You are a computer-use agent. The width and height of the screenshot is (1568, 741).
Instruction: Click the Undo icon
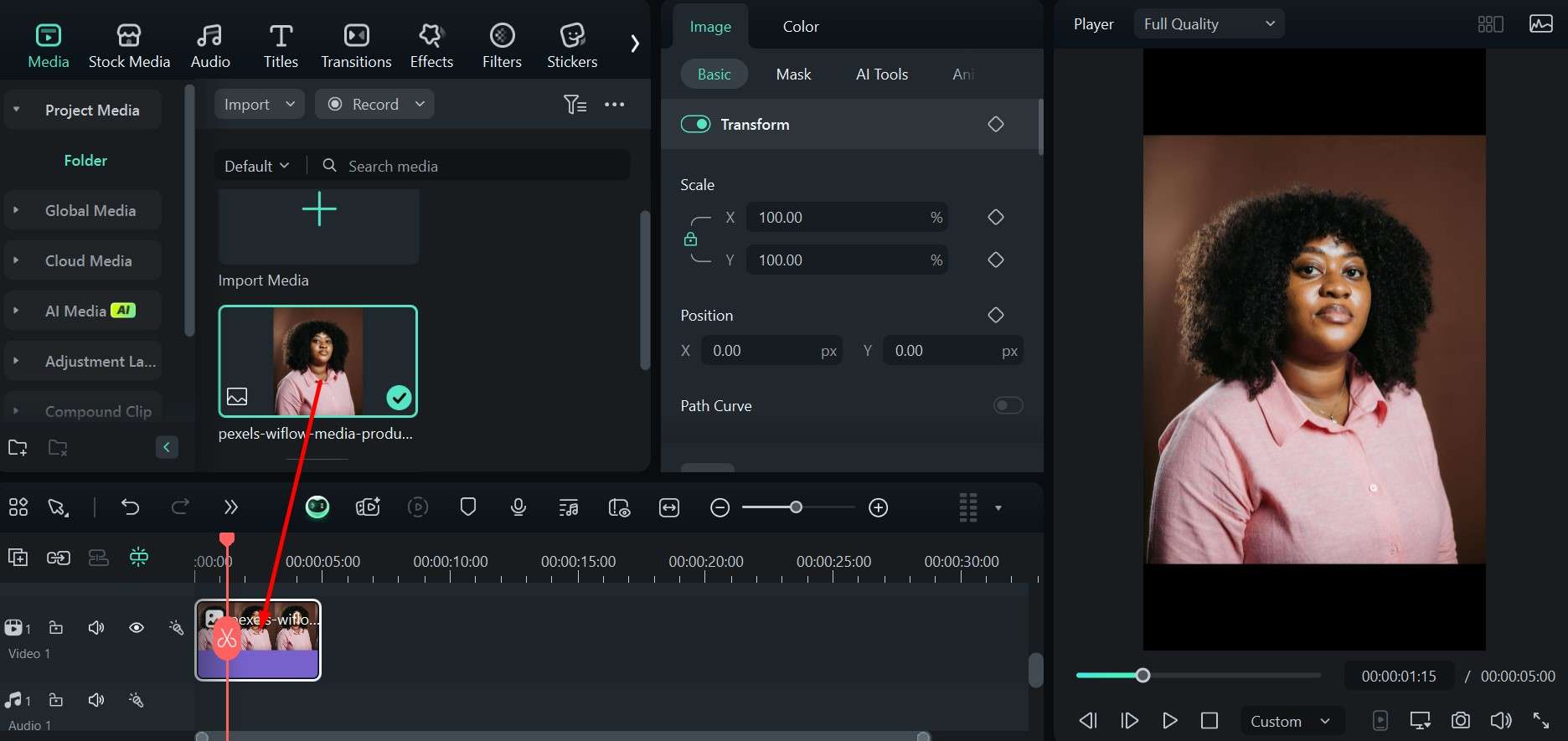point(130,507)
